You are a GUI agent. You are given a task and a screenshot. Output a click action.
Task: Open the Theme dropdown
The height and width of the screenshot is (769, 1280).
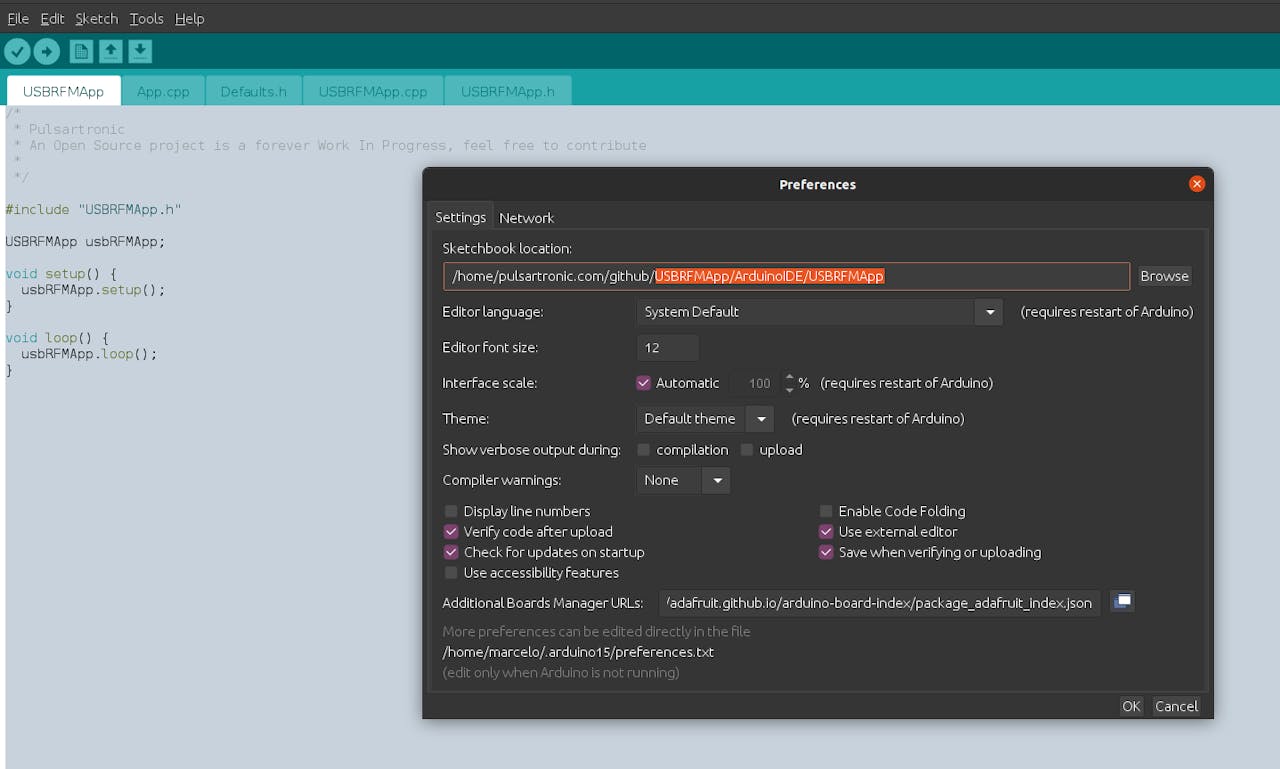click(x=761, y=419)
